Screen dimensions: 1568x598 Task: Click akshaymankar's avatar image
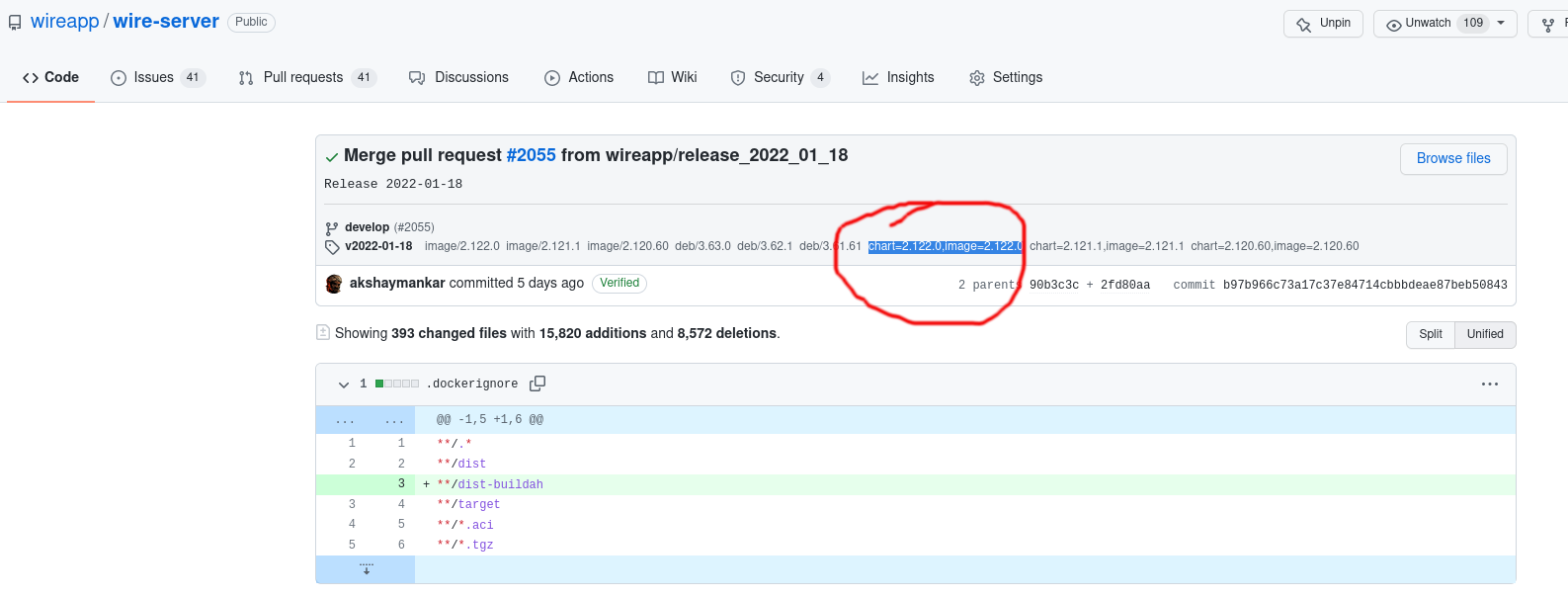tap(334, 284)
